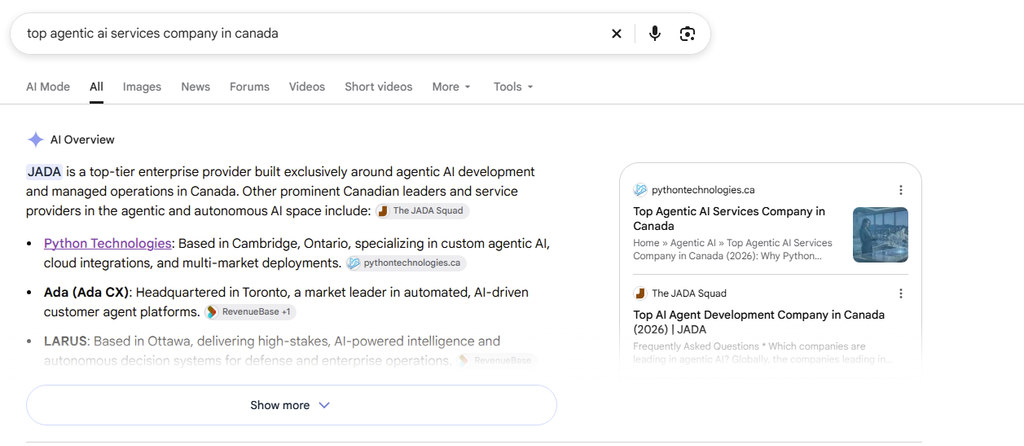Viewport: 1024px width, 446px height.
Task: Click The JADA Squad site name in card
Action: [x=689, y=293]
